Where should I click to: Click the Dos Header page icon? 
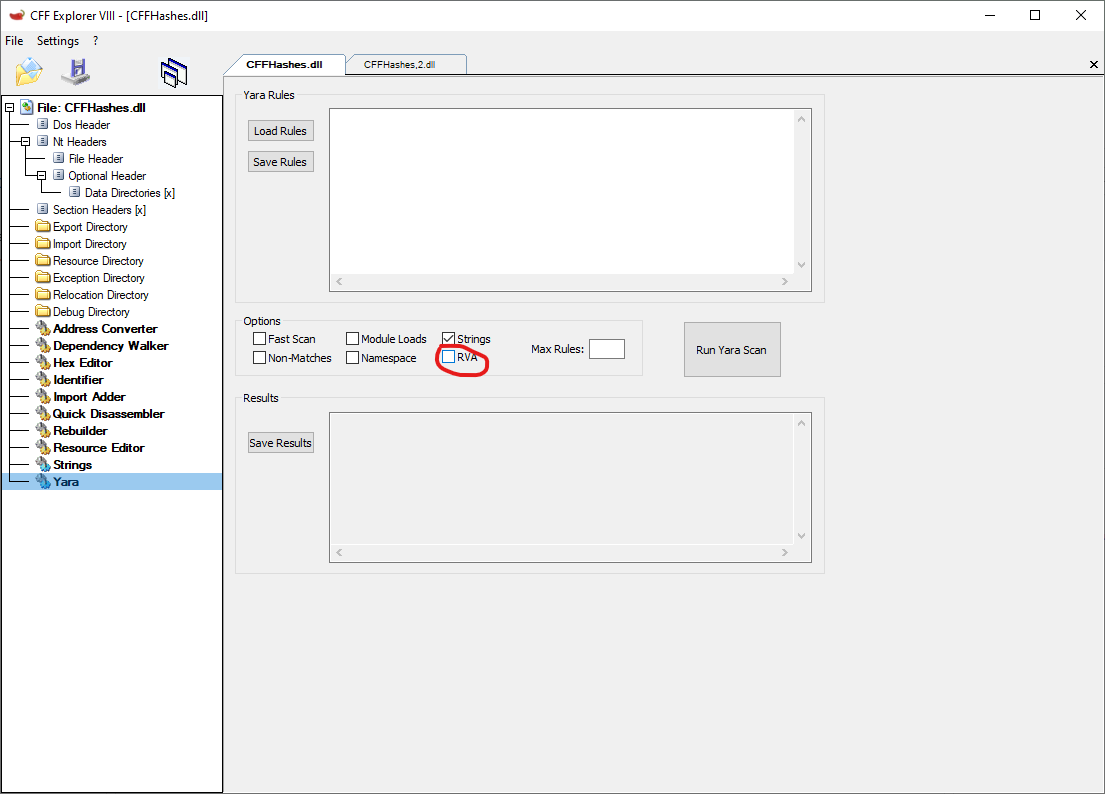click(x=43, y=124)
